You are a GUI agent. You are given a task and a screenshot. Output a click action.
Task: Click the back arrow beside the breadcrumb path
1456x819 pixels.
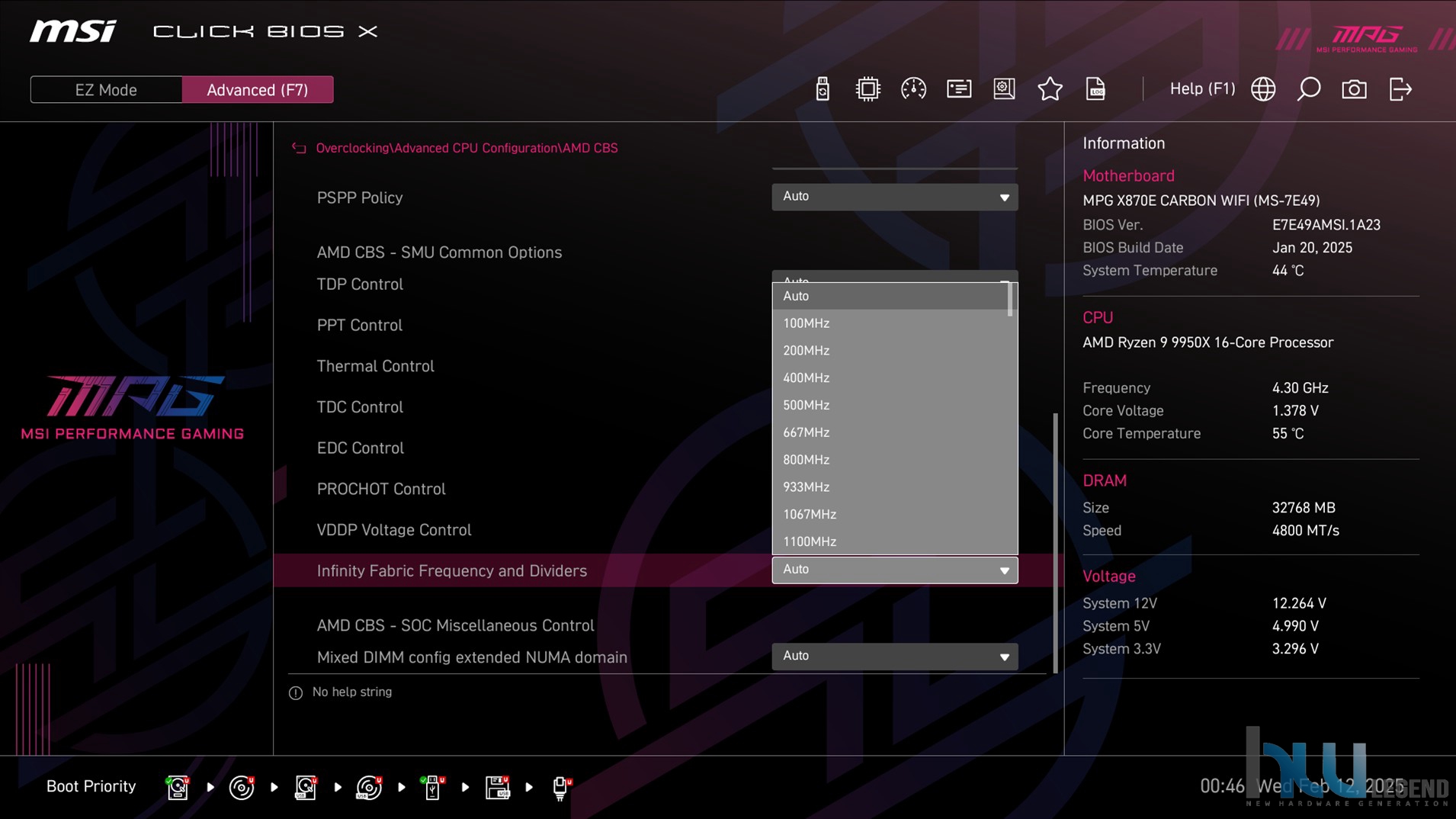point(299,148)
